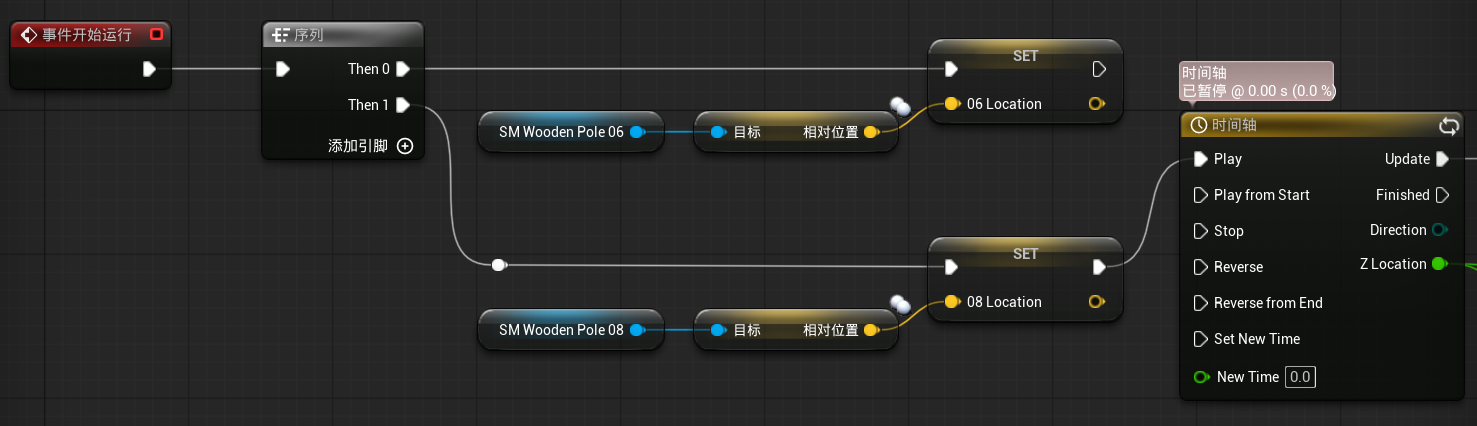Click the 添加引脚 plus icon
1477x426 pixels.
(x=405, y=146)
